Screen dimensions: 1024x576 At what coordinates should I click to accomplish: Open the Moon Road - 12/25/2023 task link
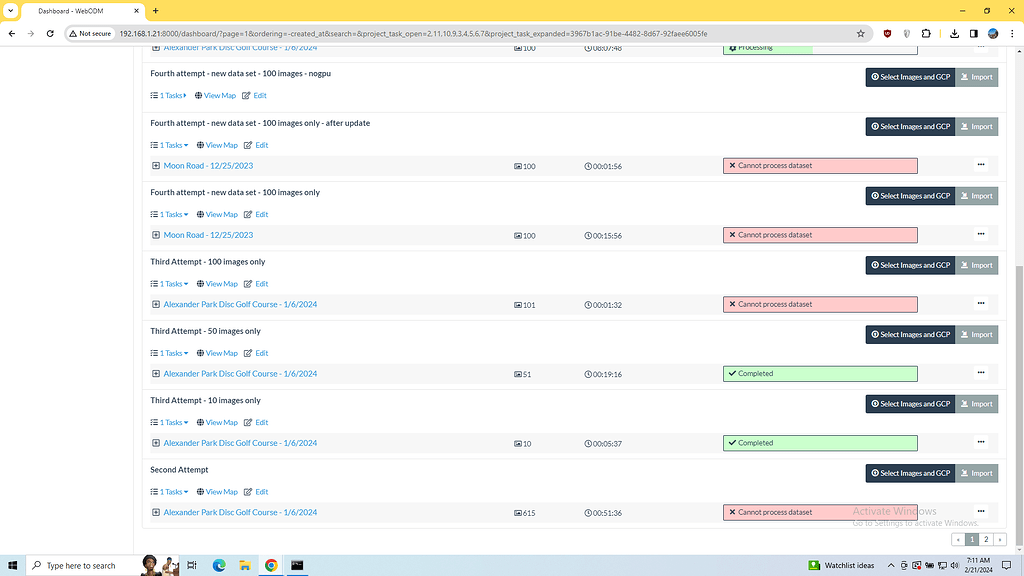click(207, 165)
